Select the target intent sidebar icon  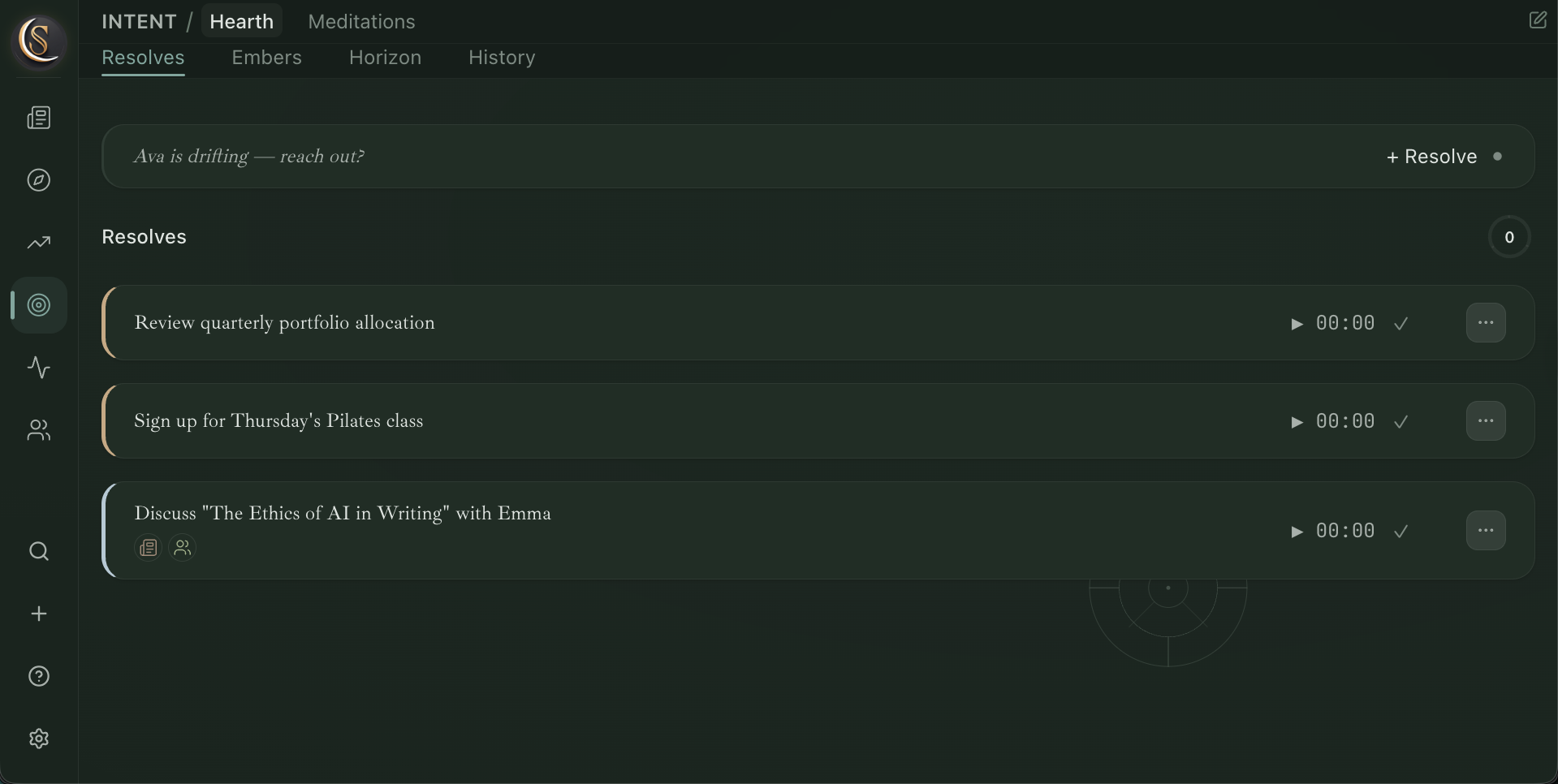pyautogui.click(x=39, y=305)
